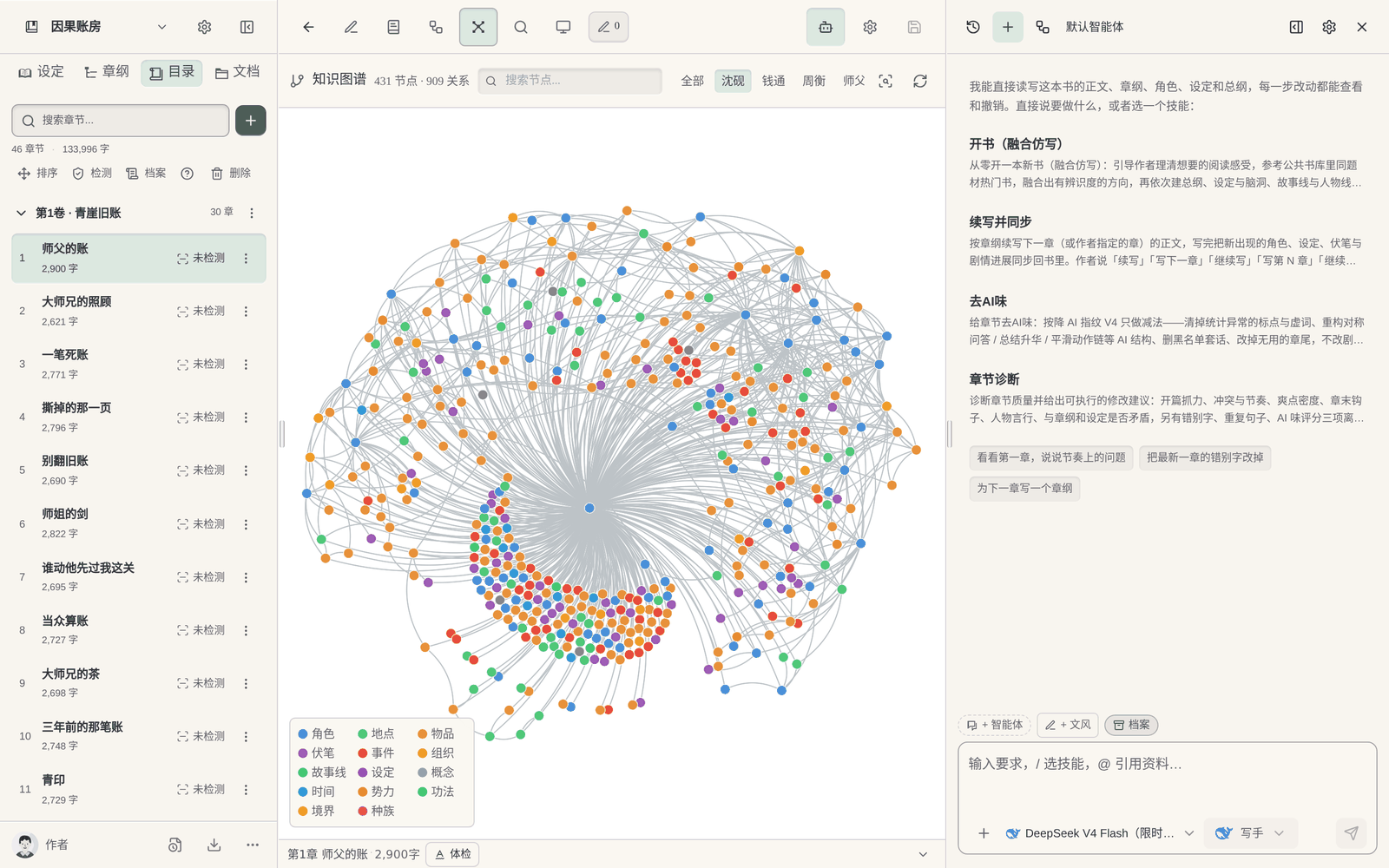Open more menu for chapter 一笔死账
The image size is (1389, 868).
(x=246, y=365)
